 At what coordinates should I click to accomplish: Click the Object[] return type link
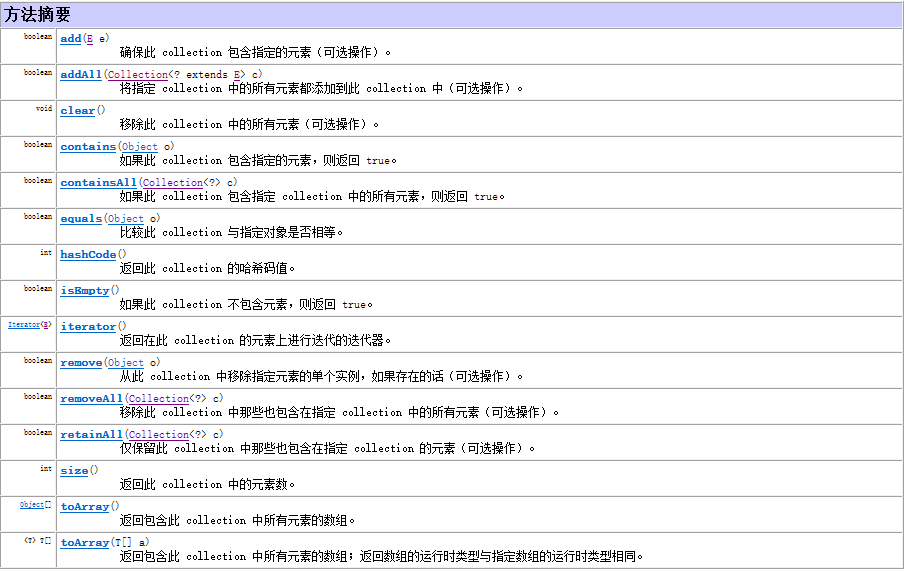tap(31, 505)
